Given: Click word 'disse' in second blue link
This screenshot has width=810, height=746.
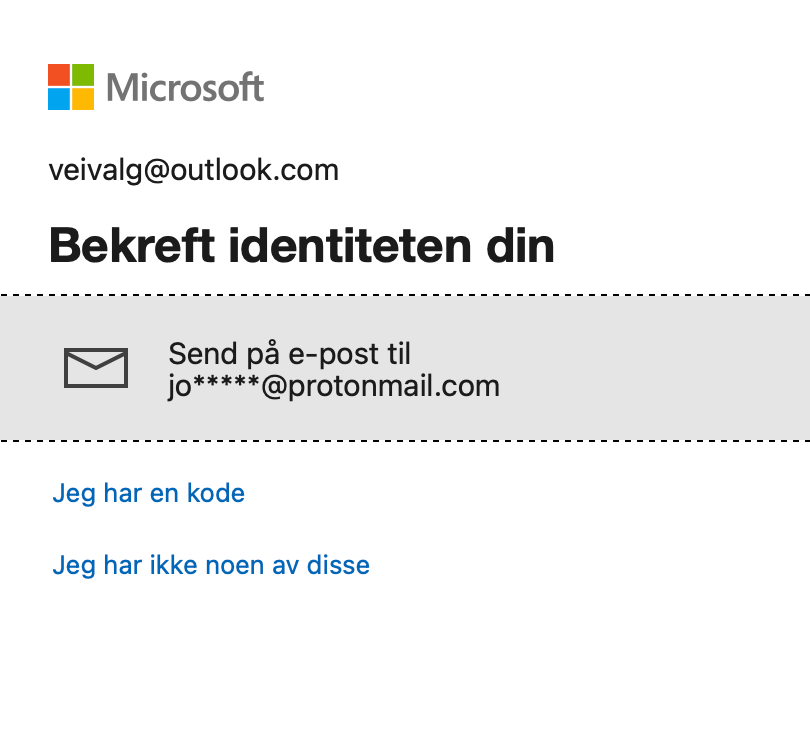Looking at the screenshot, I should point(340,565).
